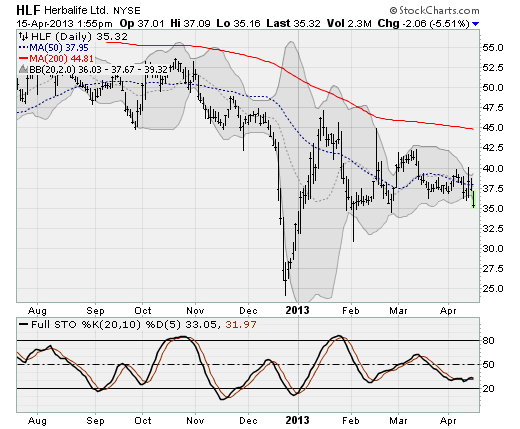Click the MA(50) 37.95 legend entry
The height and width of the screenshot is (429, 520).
(x=54, y=48)
